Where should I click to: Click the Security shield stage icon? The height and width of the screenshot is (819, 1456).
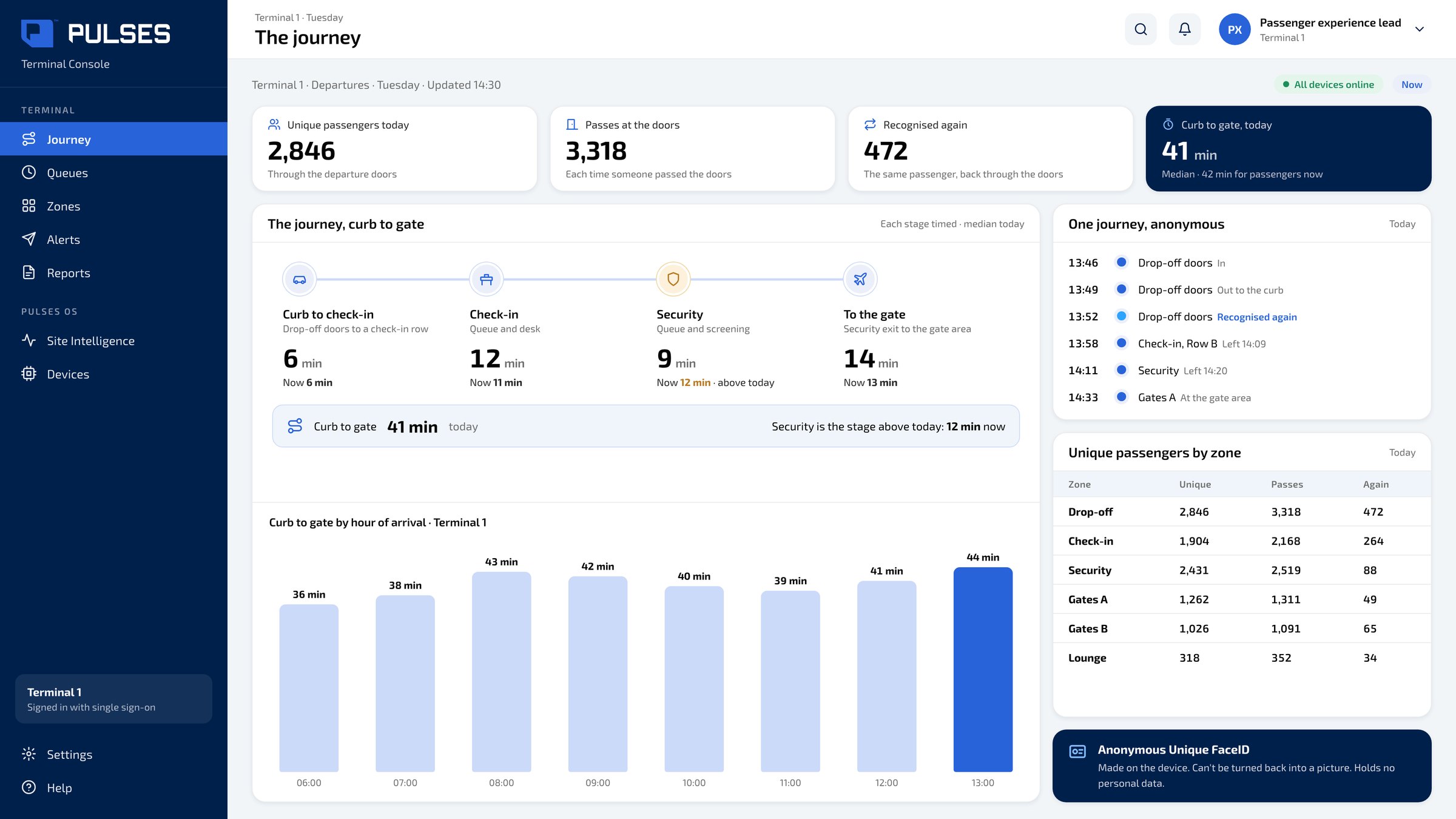[x=673, y=279]
